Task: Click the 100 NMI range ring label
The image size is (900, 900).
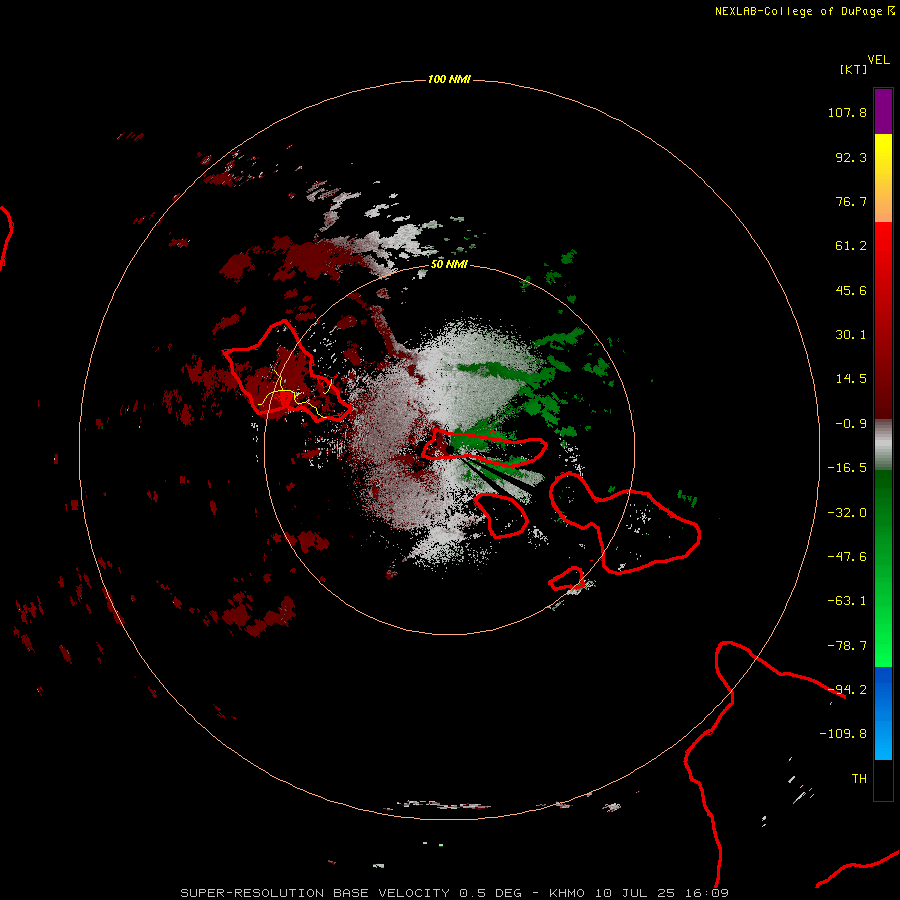Action: [449, 79]
